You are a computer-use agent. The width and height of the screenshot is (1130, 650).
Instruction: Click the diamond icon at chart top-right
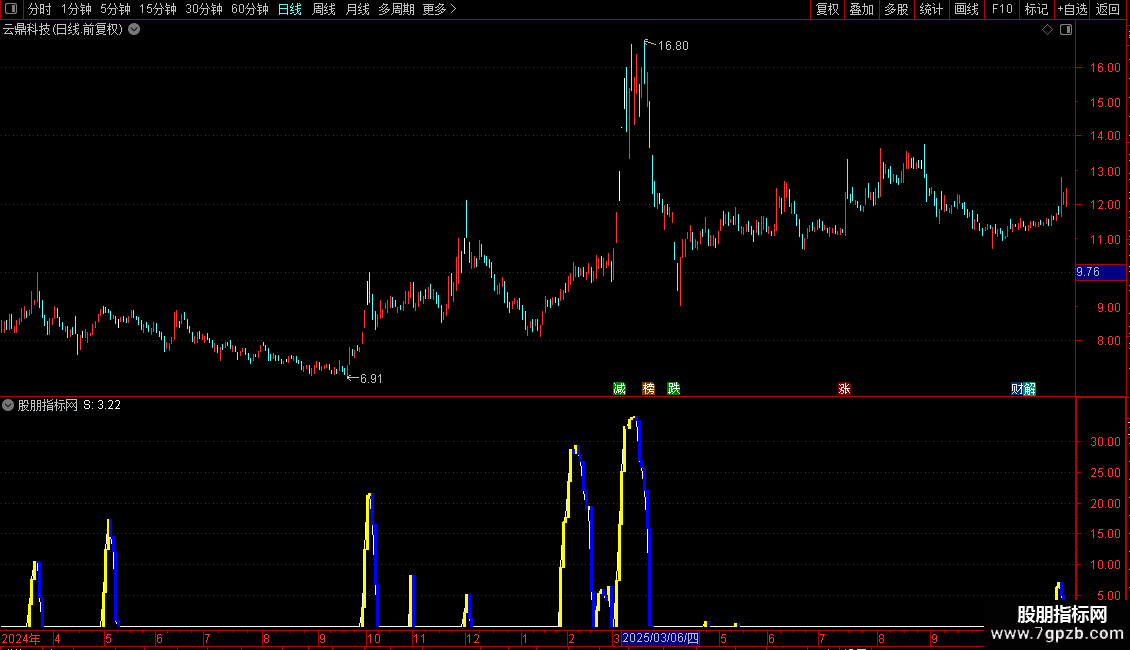coord(1047,30)
